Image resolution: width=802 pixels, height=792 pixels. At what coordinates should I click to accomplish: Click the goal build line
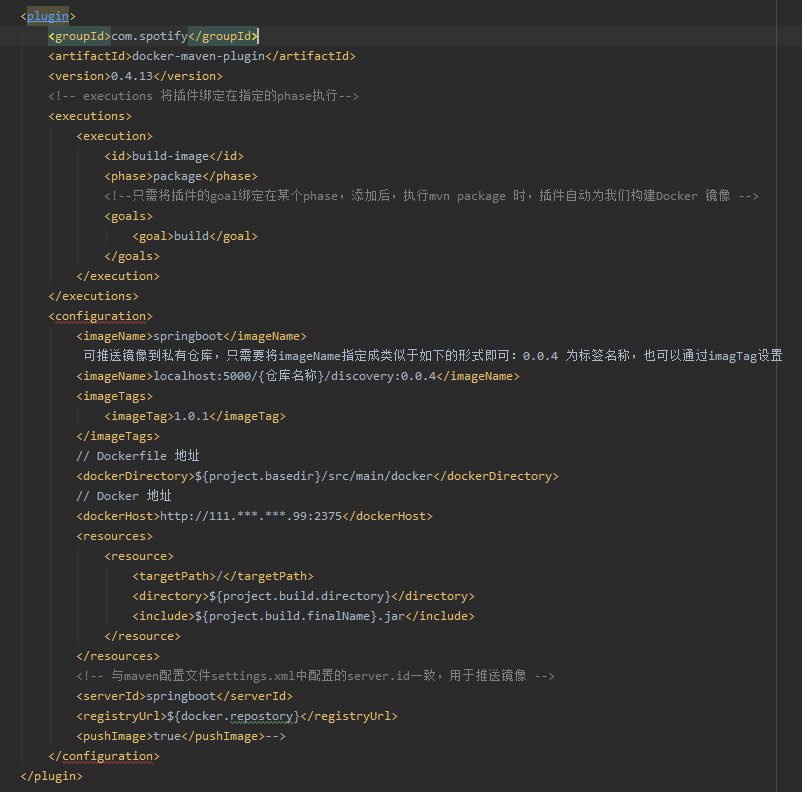click(195, 236)
